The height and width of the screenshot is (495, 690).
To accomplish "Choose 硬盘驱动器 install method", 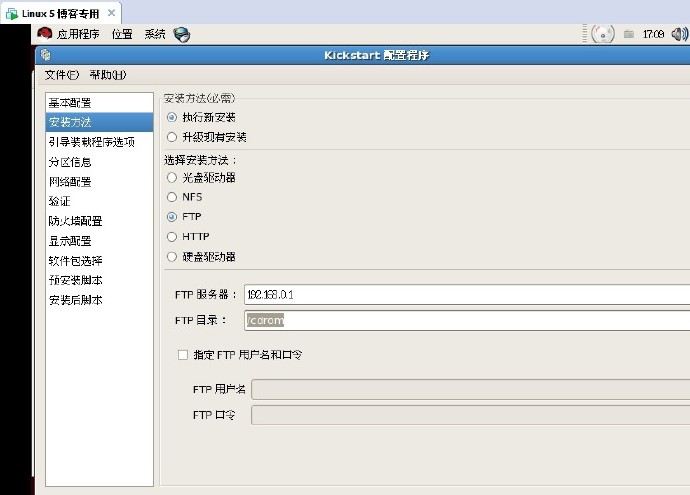I will (172, 257).
